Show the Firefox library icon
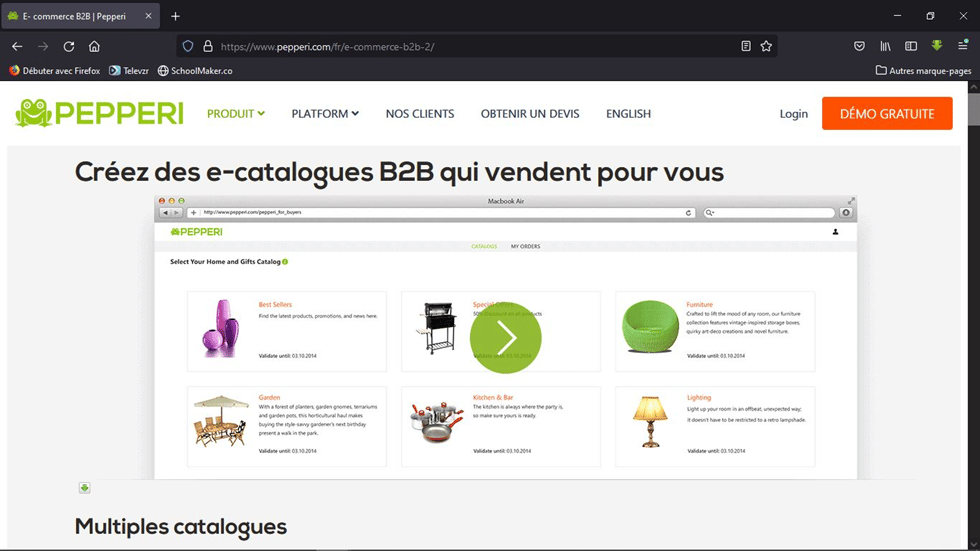The width and height of the screenshot is (980, 551). click(x=885, y=46)
